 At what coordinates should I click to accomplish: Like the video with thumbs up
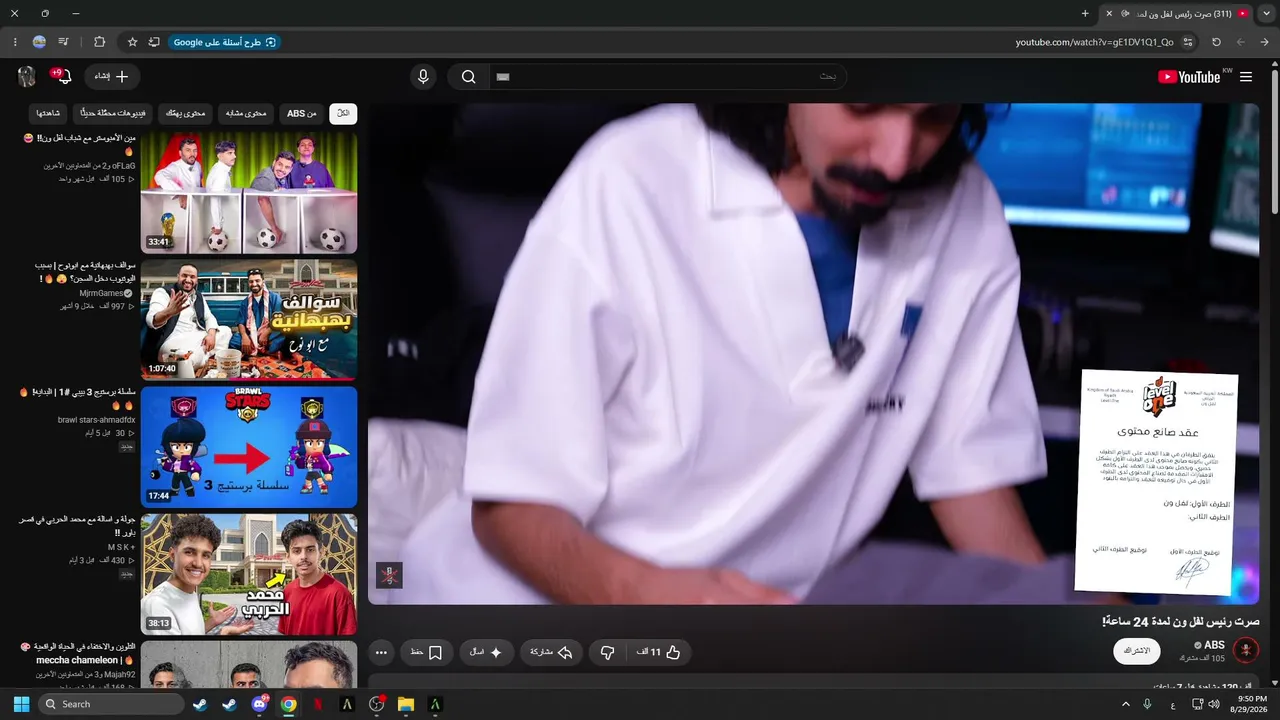pos(660,652)
